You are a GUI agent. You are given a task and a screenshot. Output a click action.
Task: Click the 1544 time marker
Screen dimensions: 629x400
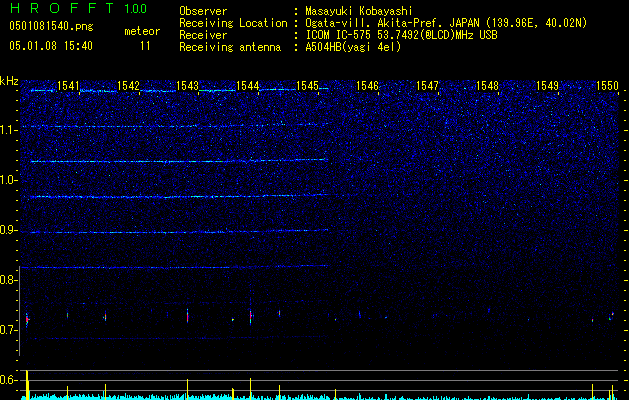click(248, 86)
